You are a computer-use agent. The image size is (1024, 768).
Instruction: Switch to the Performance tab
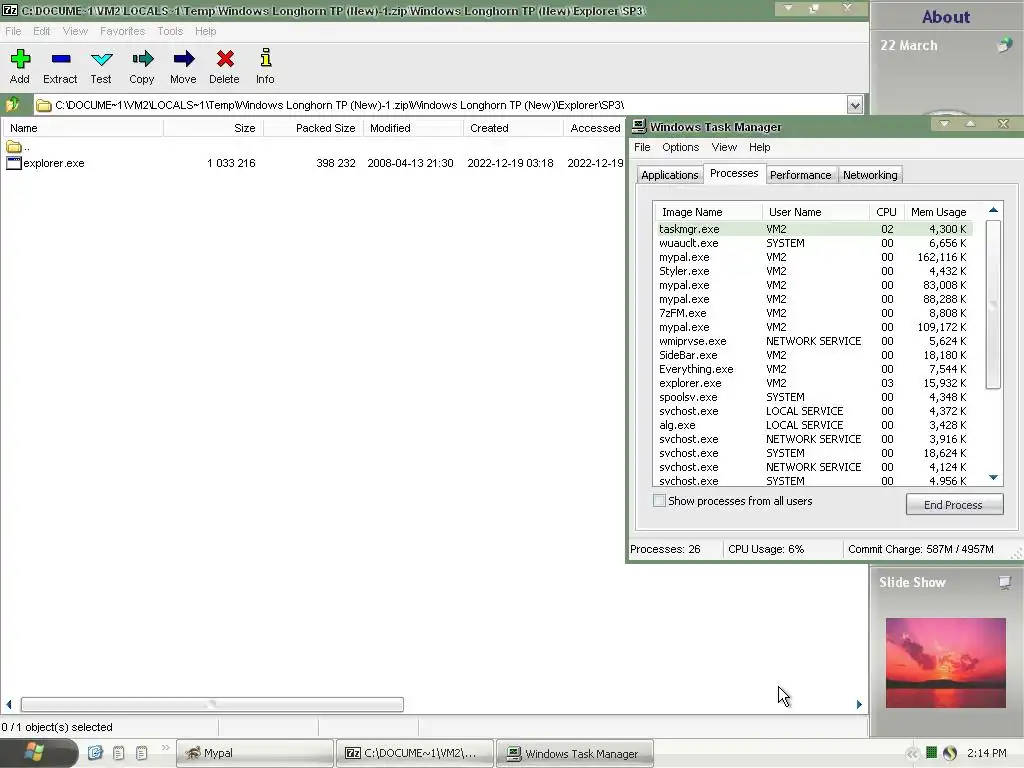click(801, 175)
